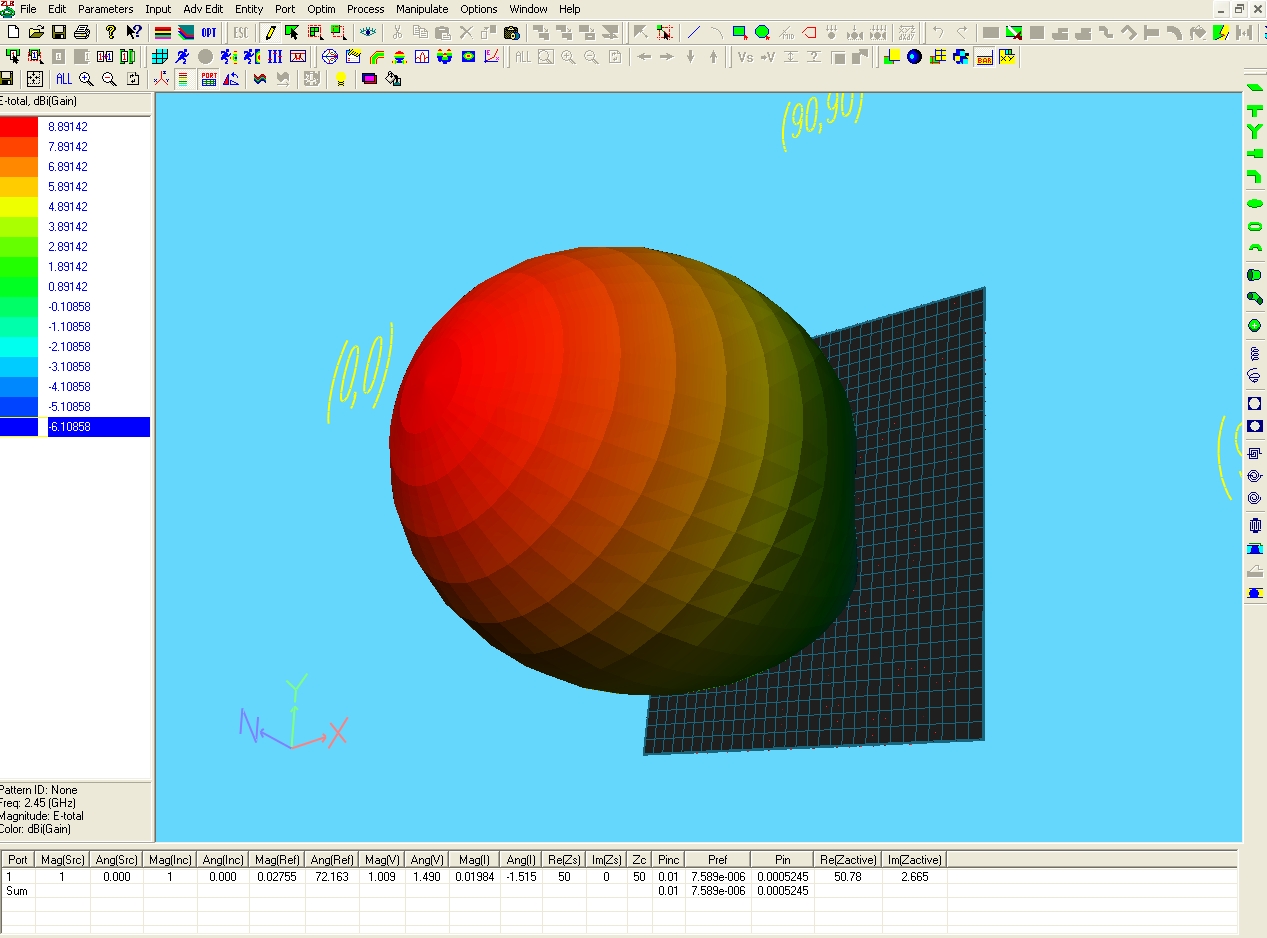The height and width of the screenshot is (938, 1267).
Task: Click the eye view icon
Action: pos(369,32)
